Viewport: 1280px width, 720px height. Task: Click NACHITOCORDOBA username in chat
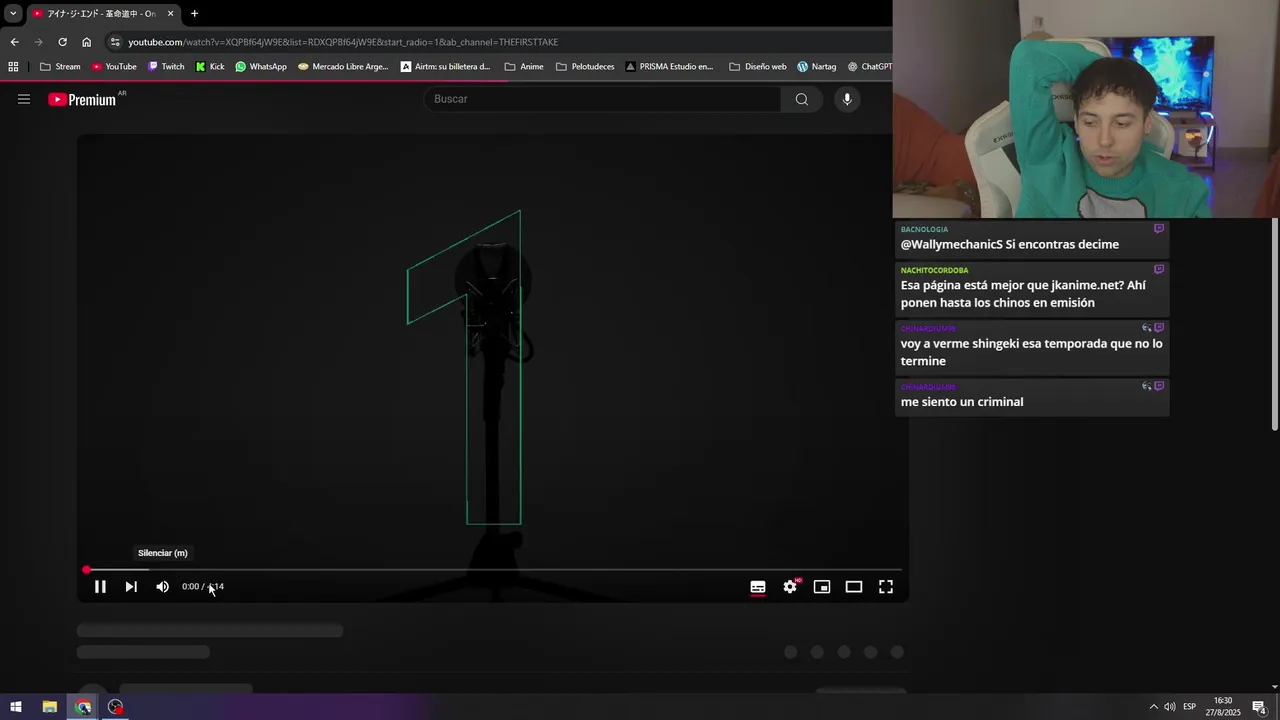934,270
